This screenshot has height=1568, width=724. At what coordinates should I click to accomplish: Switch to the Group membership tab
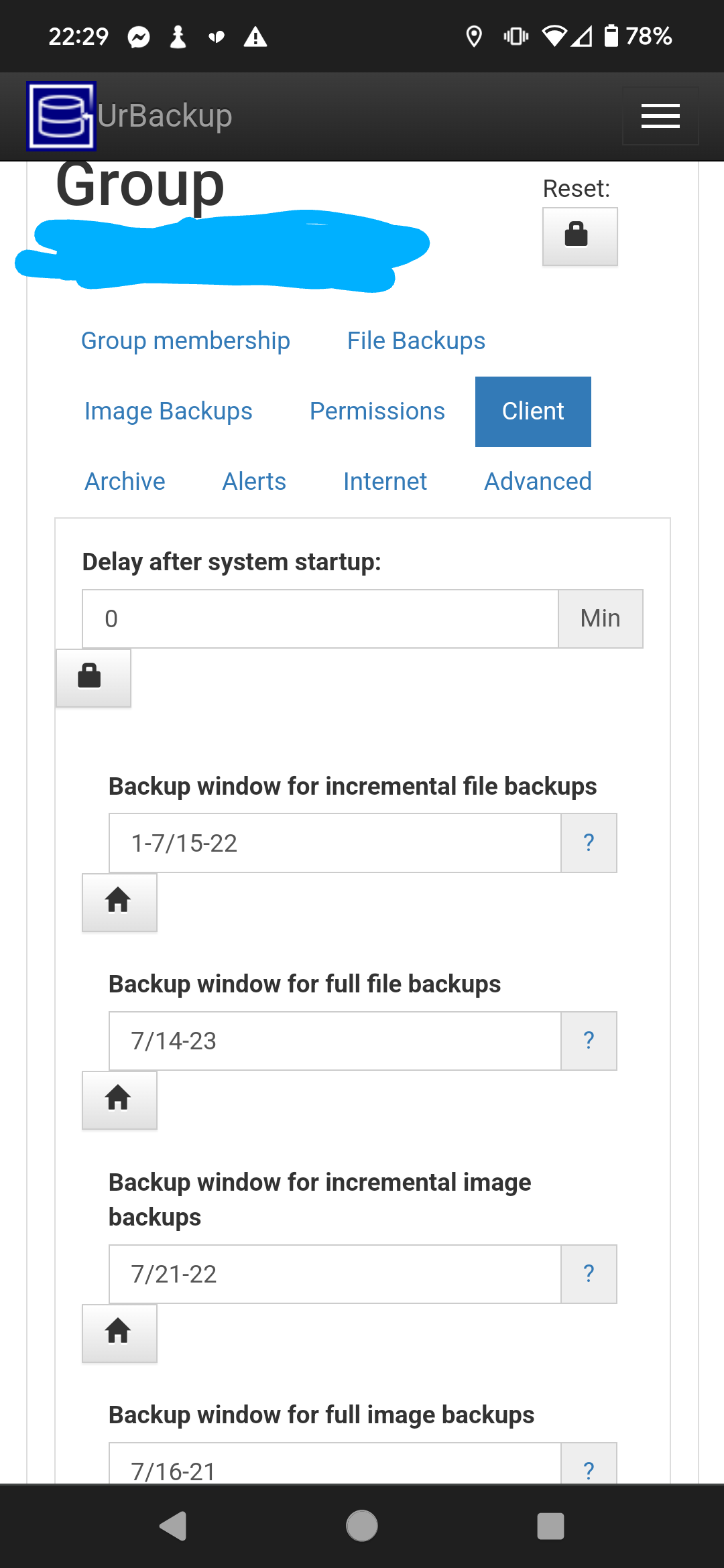click(x=186, y=341)
